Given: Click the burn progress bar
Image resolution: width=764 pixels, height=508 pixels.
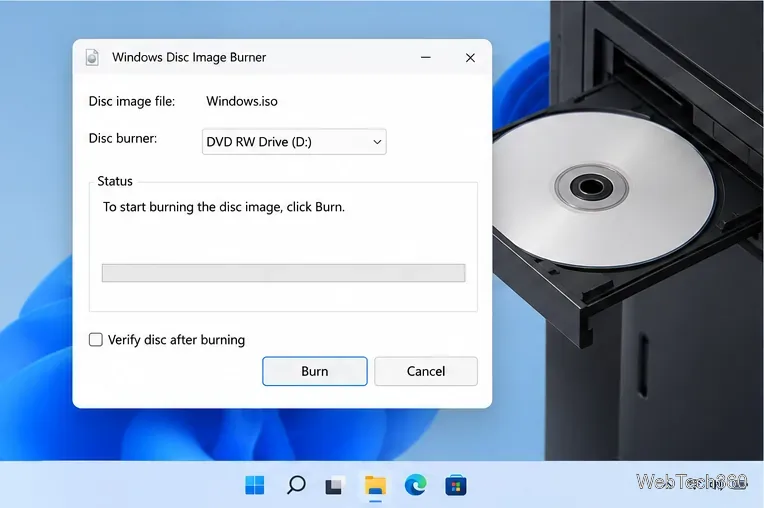Looking at the screenshot, I should pos(284,273).
